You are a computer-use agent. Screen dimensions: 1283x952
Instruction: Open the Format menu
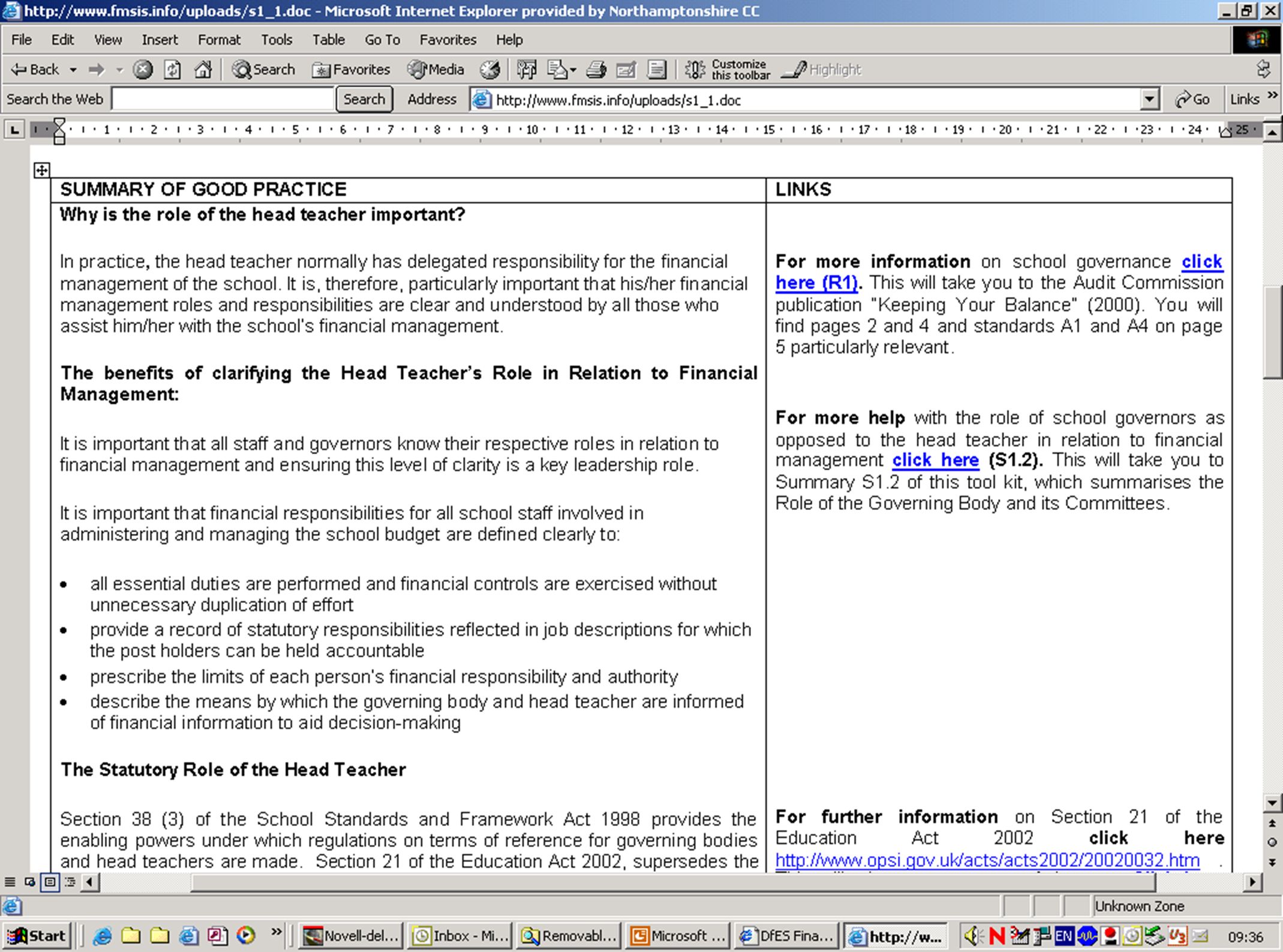[219, 40]
